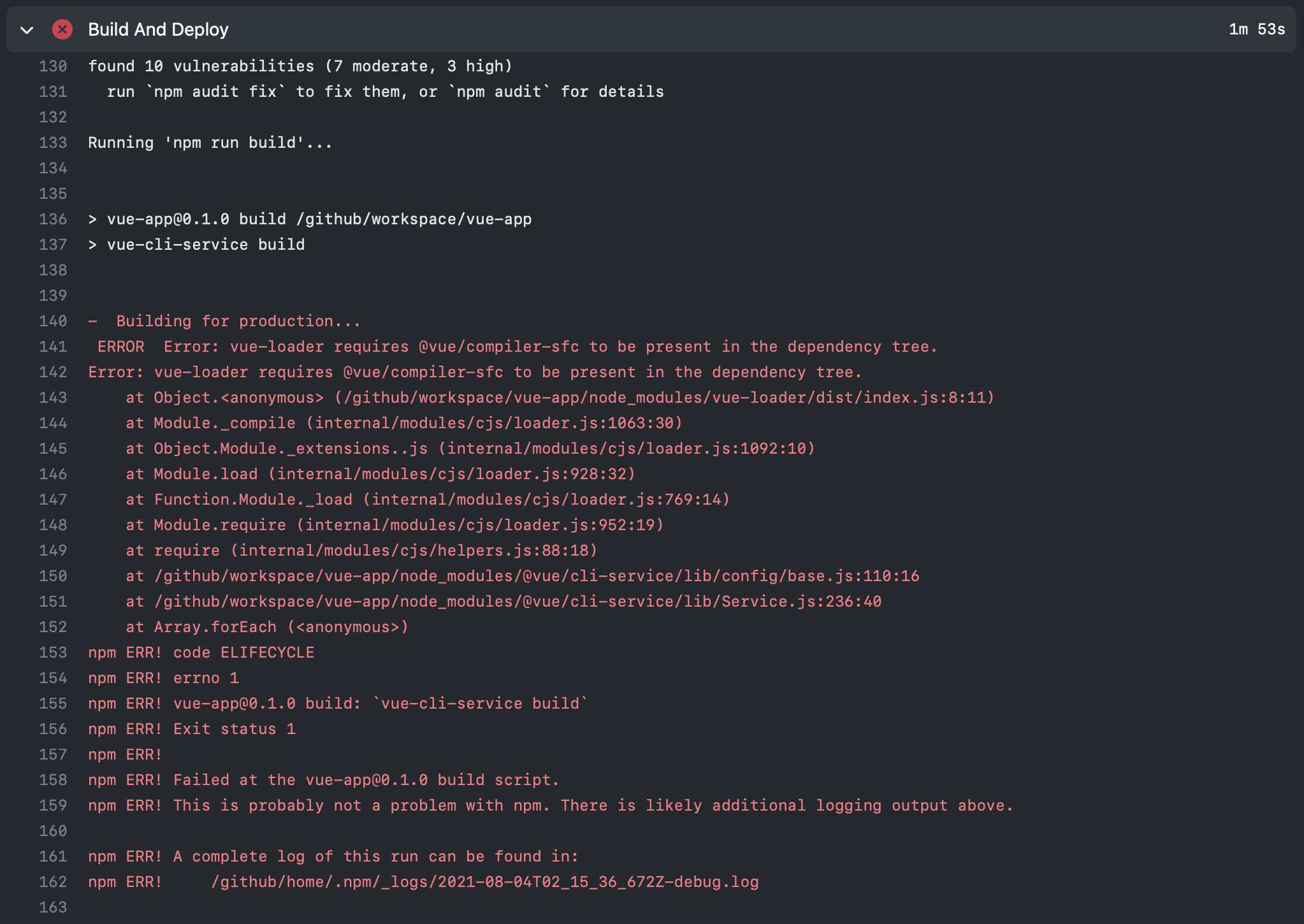Click the debug.log file path line

pos(423,882)
